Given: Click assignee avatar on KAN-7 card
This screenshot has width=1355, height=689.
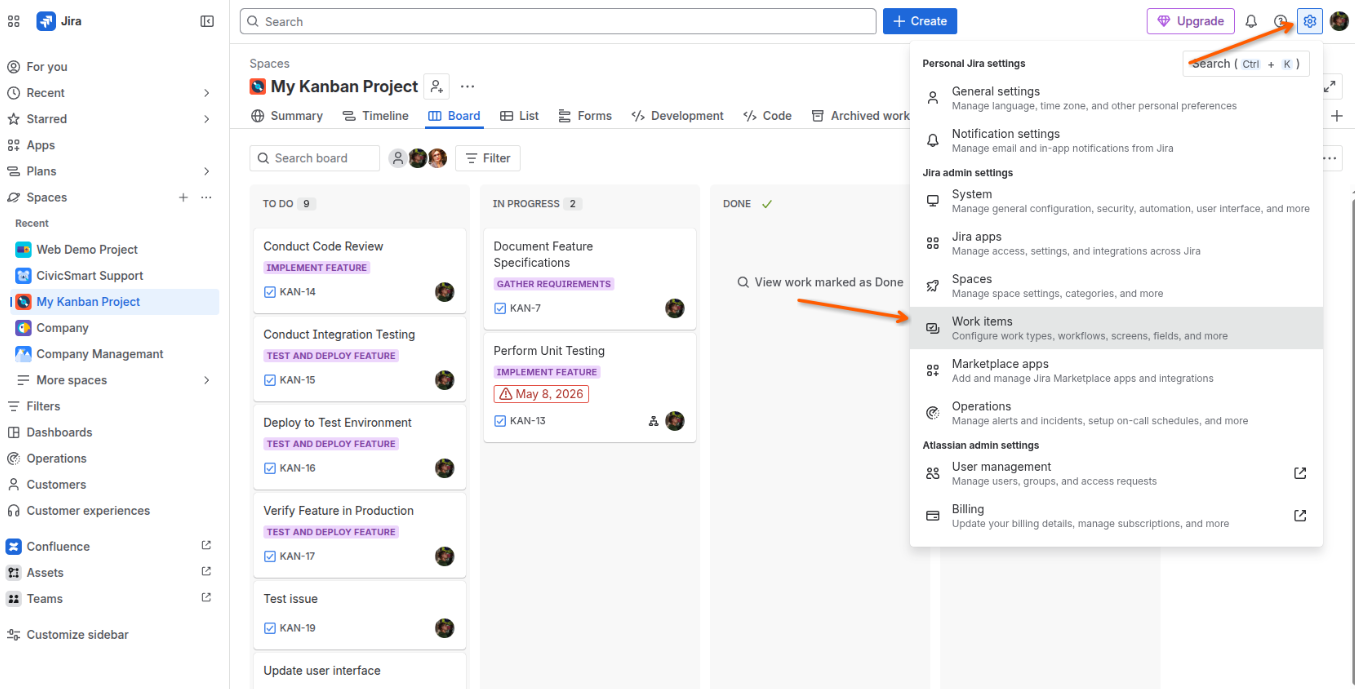Looking at the screenshot, I should click(675, 308).
